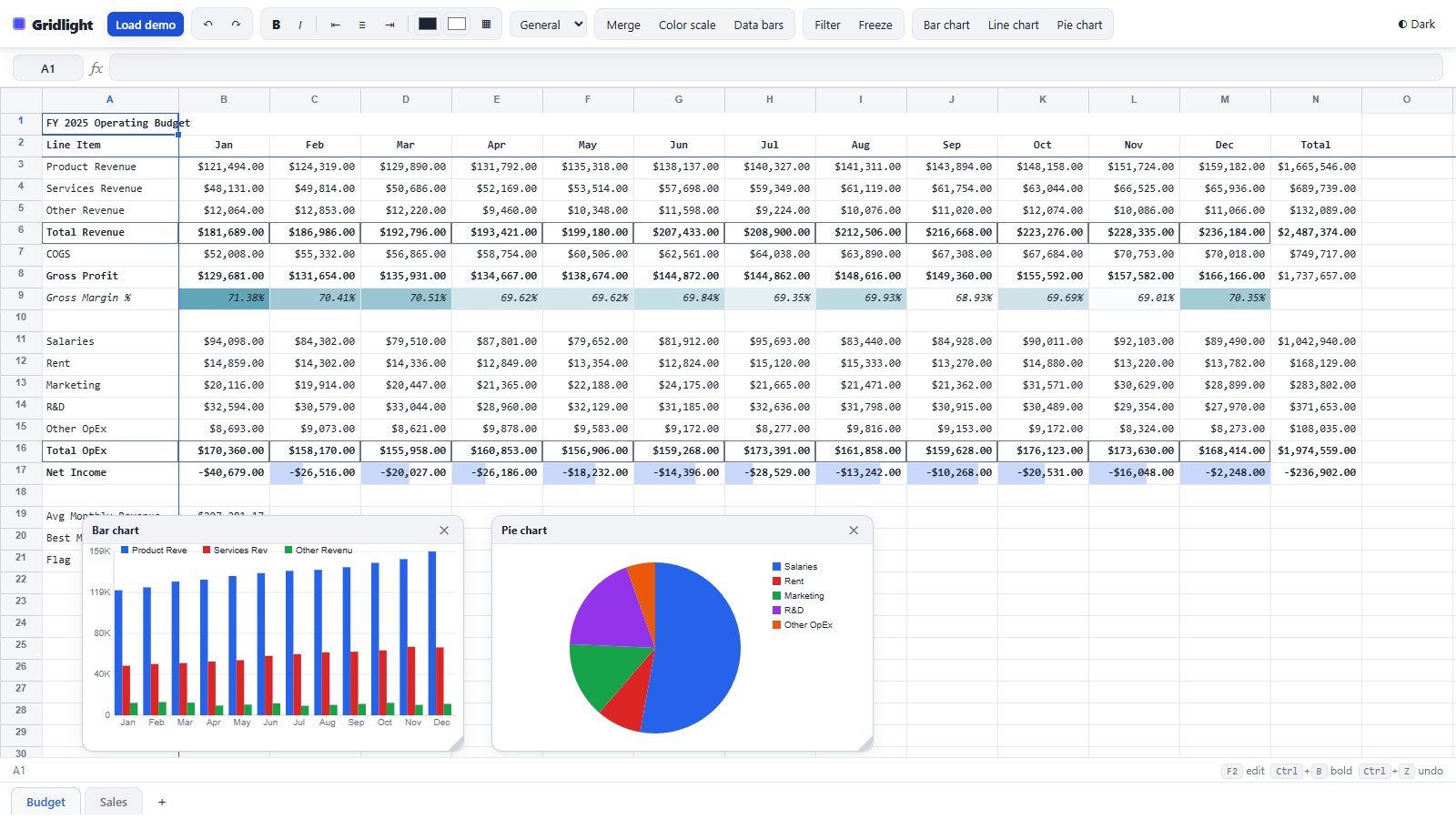This screenshot has height=819, width=1456.
Task: Align cell text right
Action: (x=389, y=25)
